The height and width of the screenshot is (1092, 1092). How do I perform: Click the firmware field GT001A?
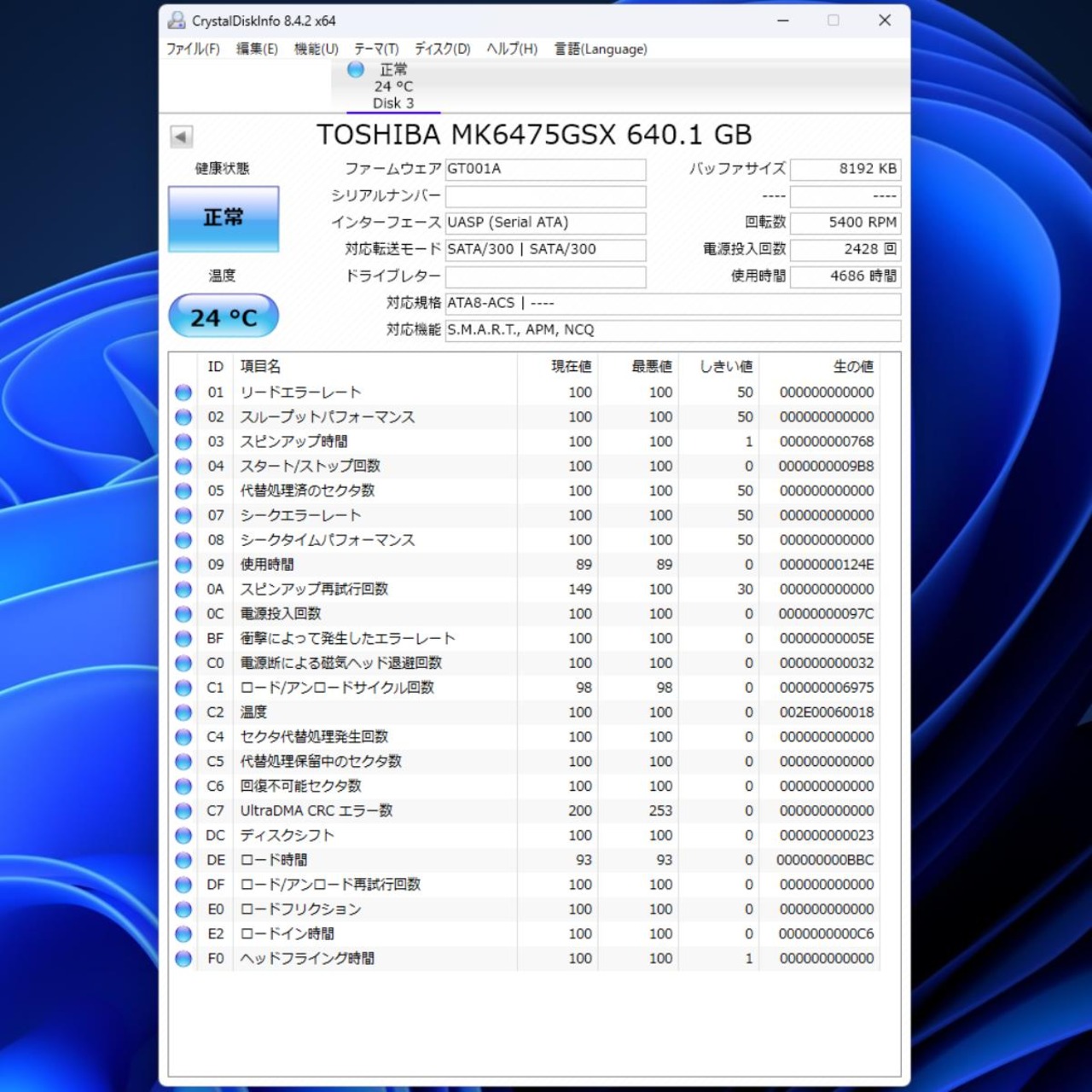(546, 169)
